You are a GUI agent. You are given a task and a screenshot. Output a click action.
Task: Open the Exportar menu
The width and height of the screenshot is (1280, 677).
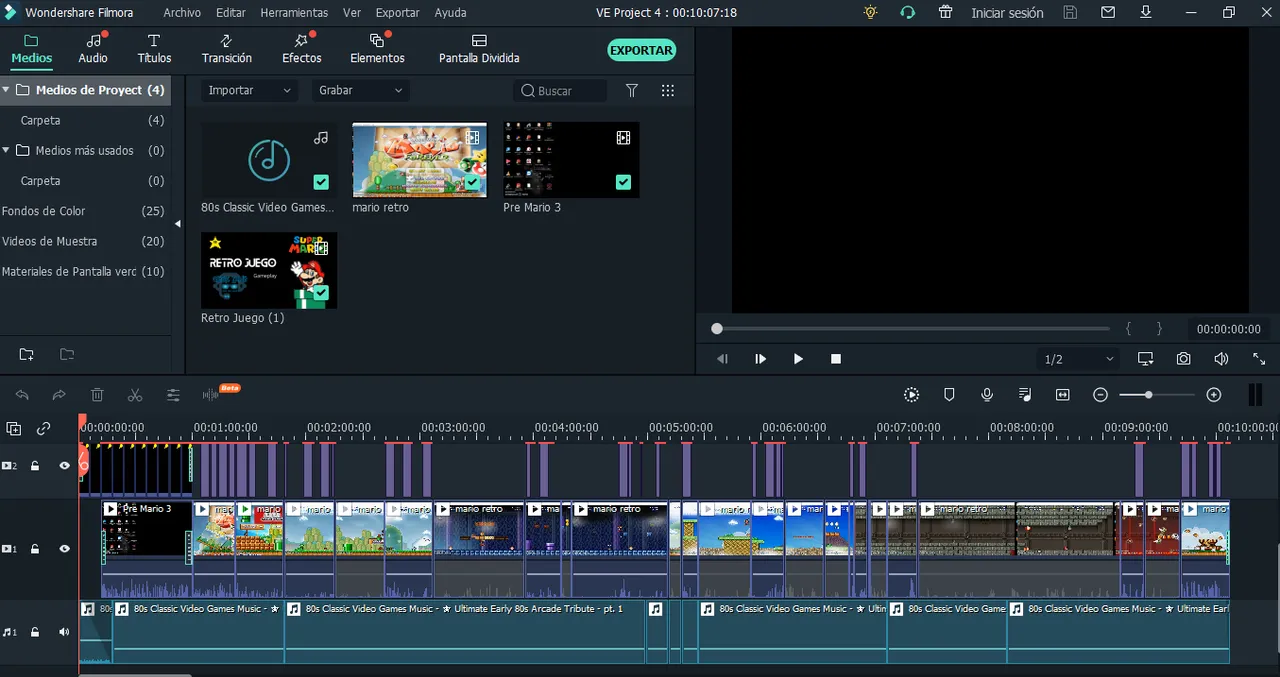point(398,13)
